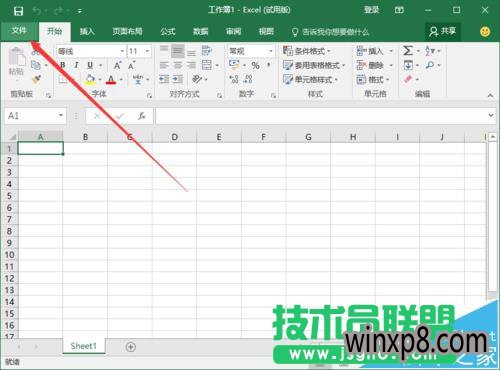Open the Ribbon Display Options icon
This screenshot has height=370, width=500.
pyautogui.click(x=399, y=10)
